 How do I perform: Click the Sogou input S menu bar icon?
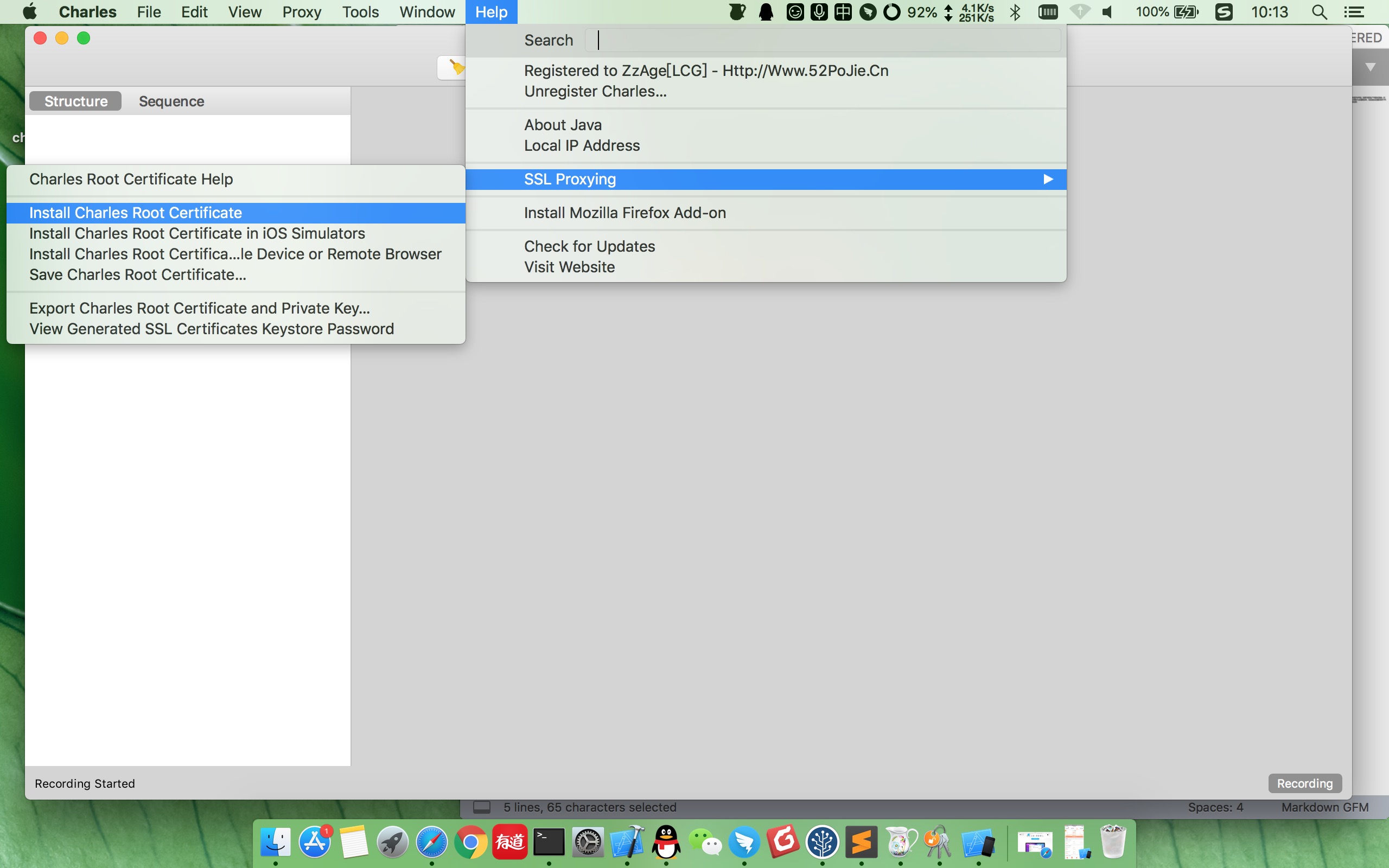(x=1223, y=12)
